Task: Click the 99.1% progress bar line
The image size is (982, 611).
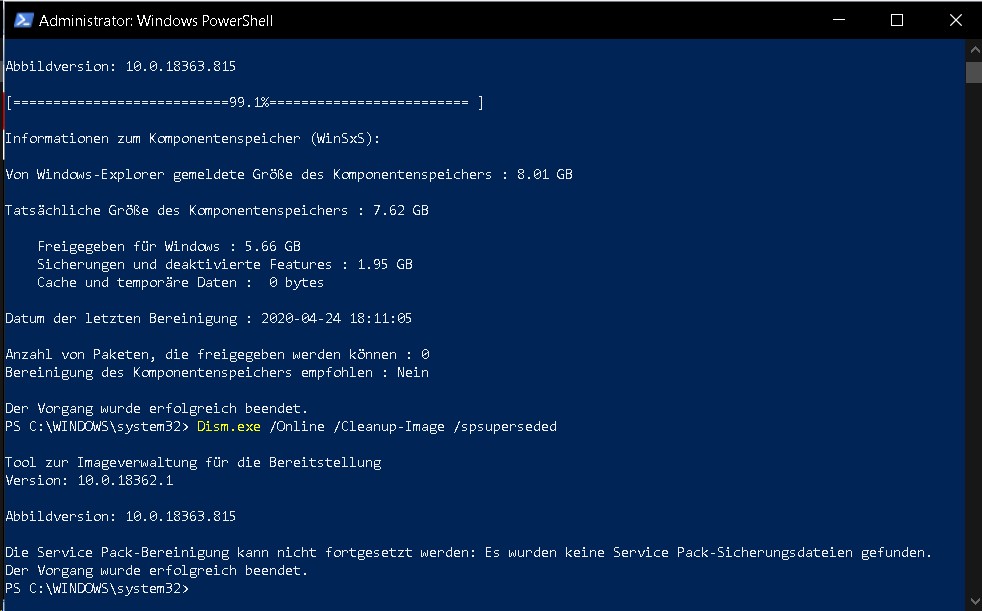Action: pos(244,103)
